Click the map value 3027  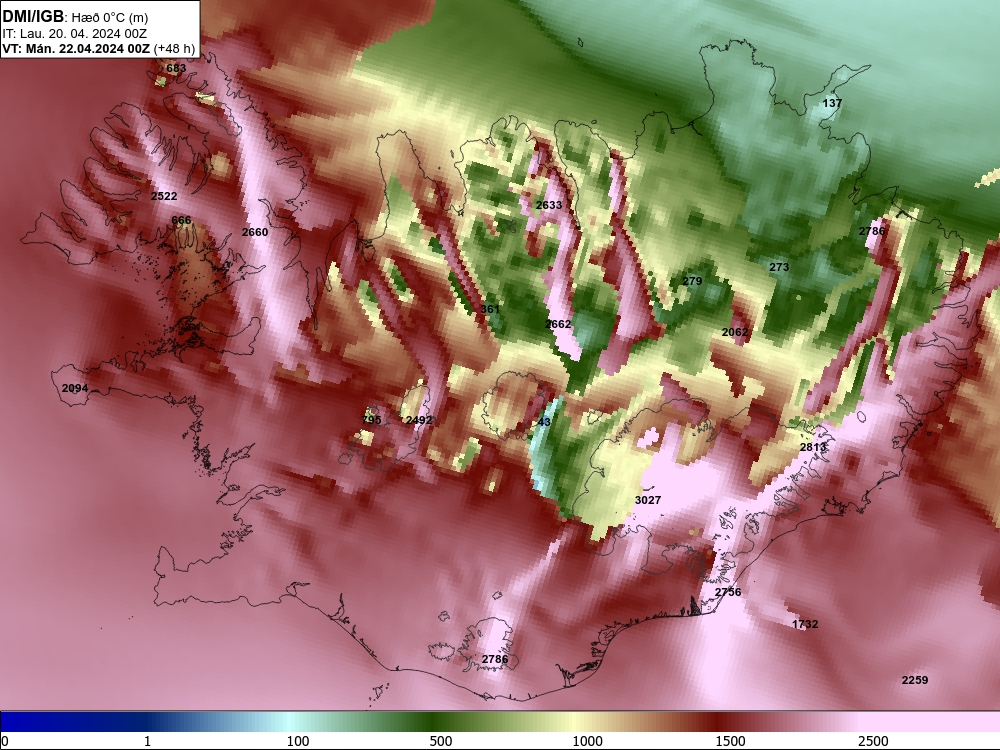point(647,500)
